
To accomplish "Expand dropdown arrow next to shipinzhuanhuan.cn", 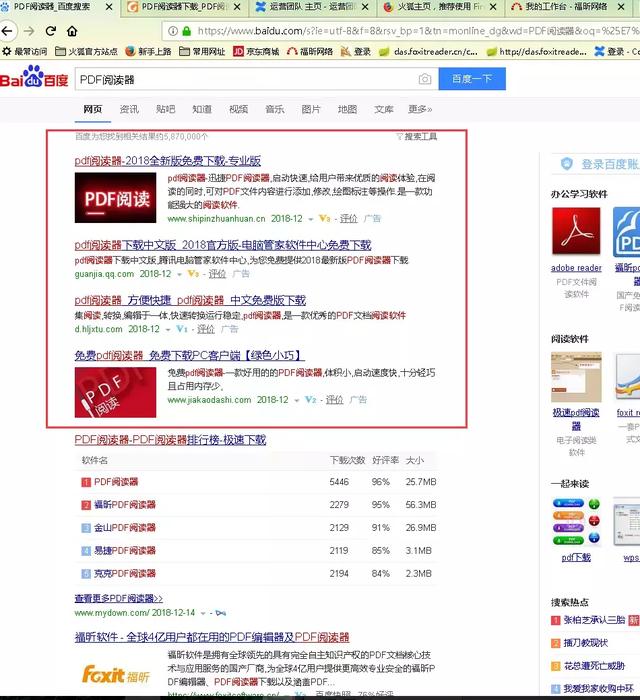I will click(x=311, y=219).
